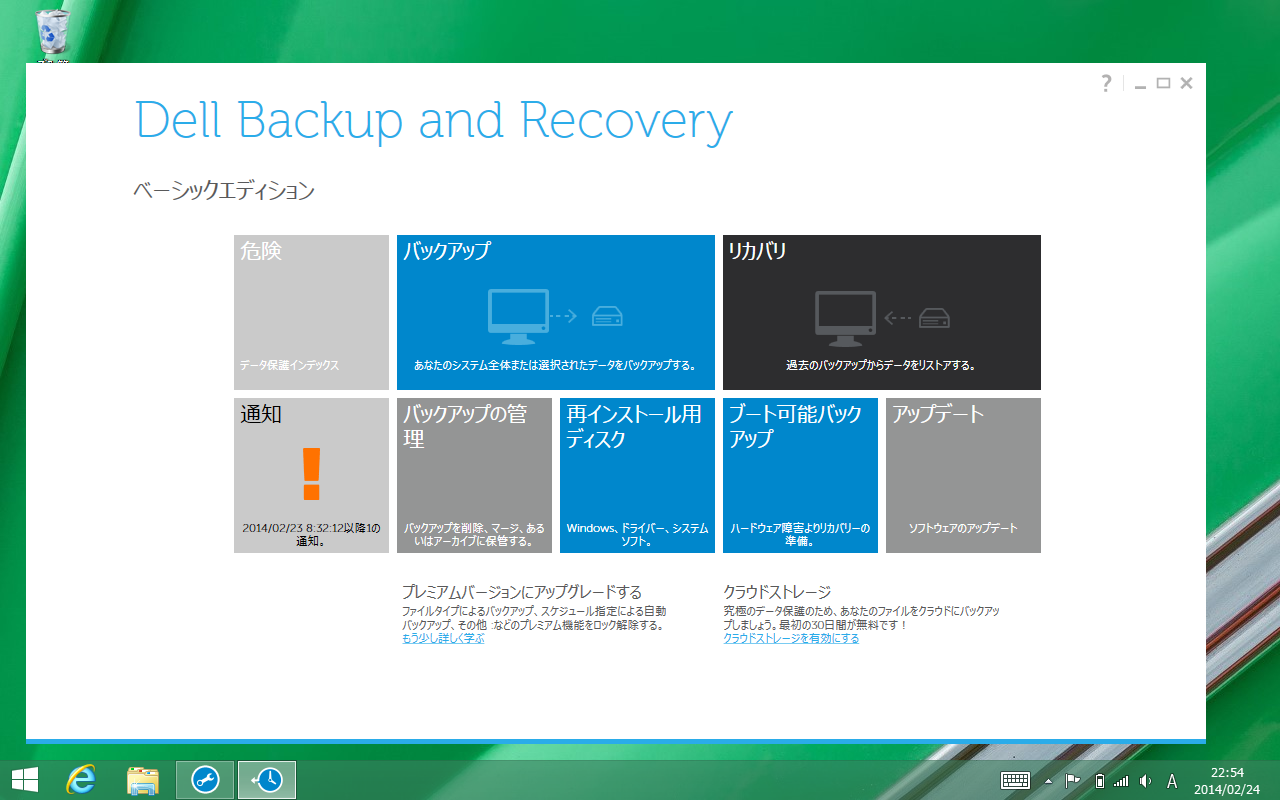Click the computer-to-drive icon in backup tile
Screen dimensions: 1280x800
tap(556, 316)
